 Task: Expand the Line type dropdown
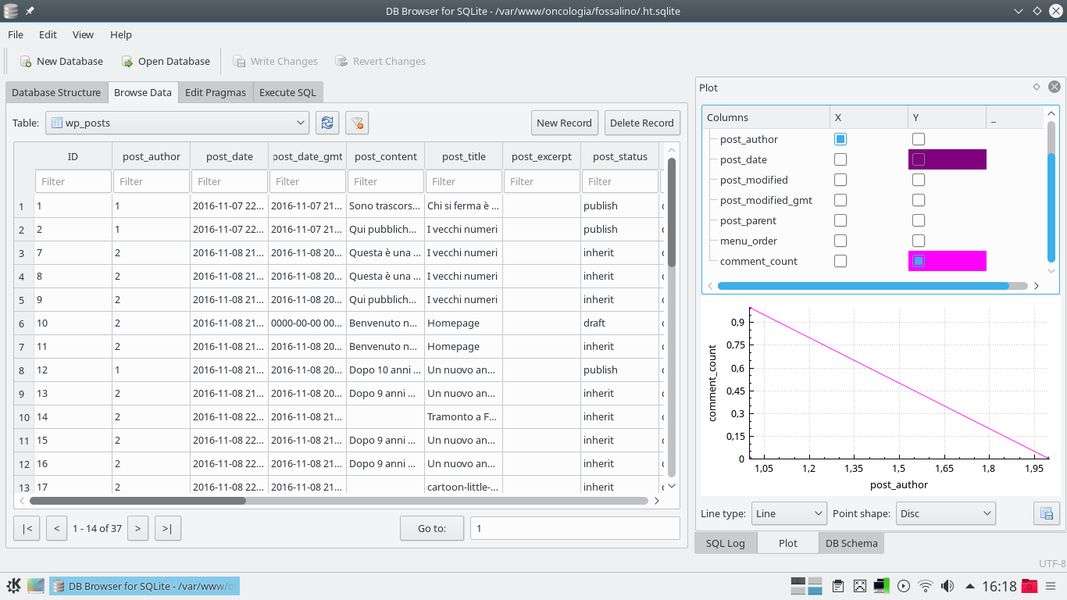tap(788, 513)
